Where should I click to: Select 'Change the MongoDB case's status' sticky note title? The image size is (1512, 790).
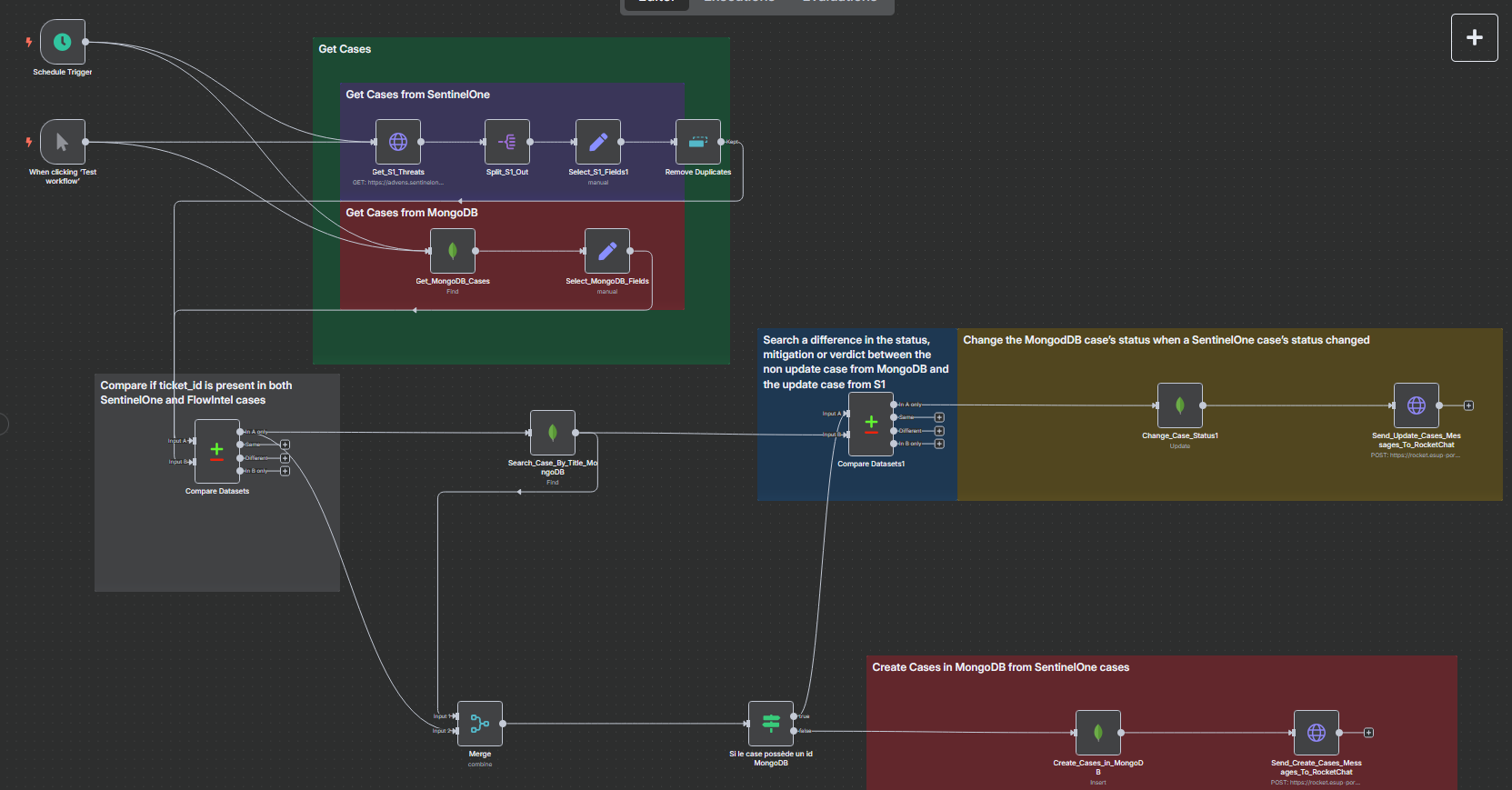point(1167,340)
